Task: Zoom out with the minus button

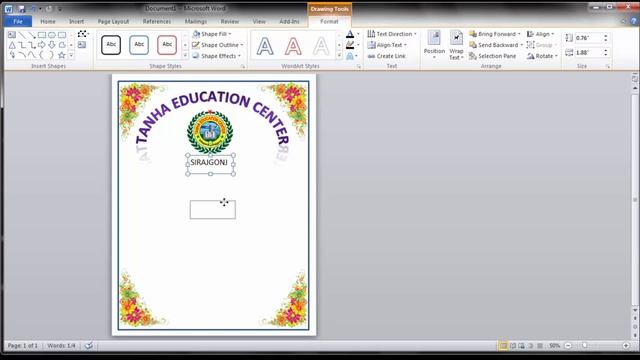Action: (568, 346)
